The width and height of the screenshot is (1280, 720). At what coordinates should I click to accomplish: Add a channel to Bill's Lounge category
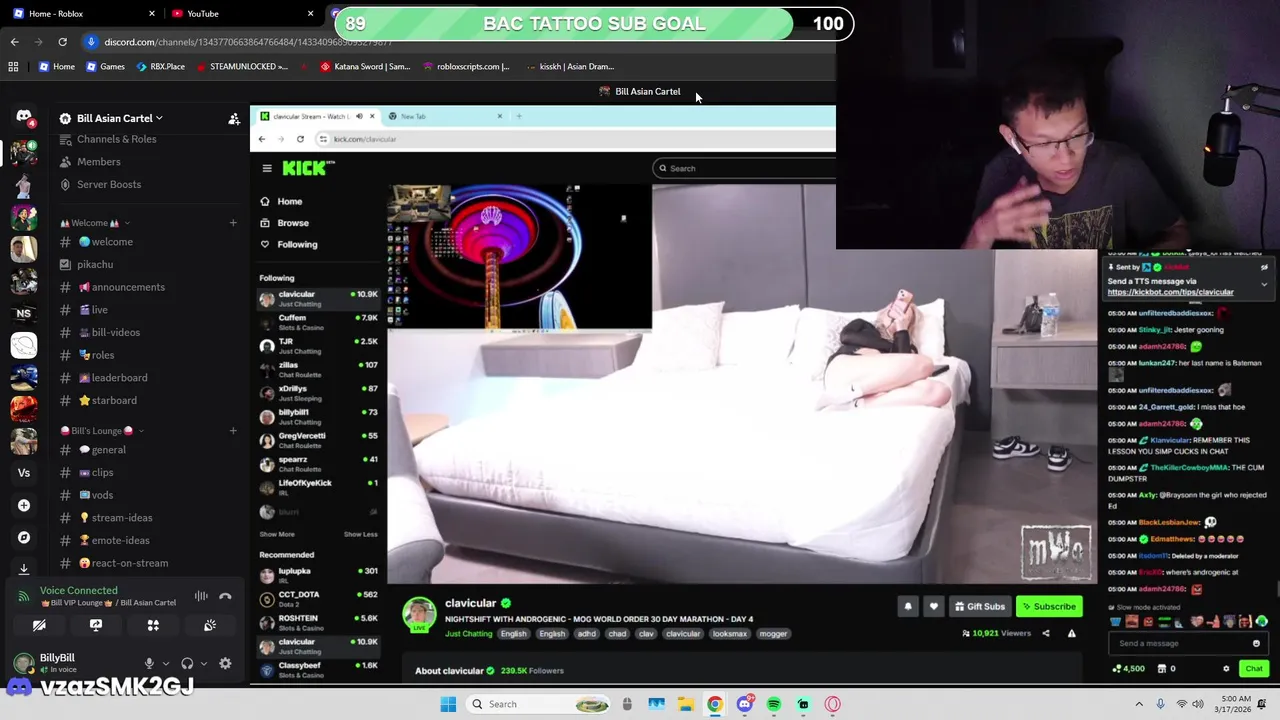click(233, 431)
